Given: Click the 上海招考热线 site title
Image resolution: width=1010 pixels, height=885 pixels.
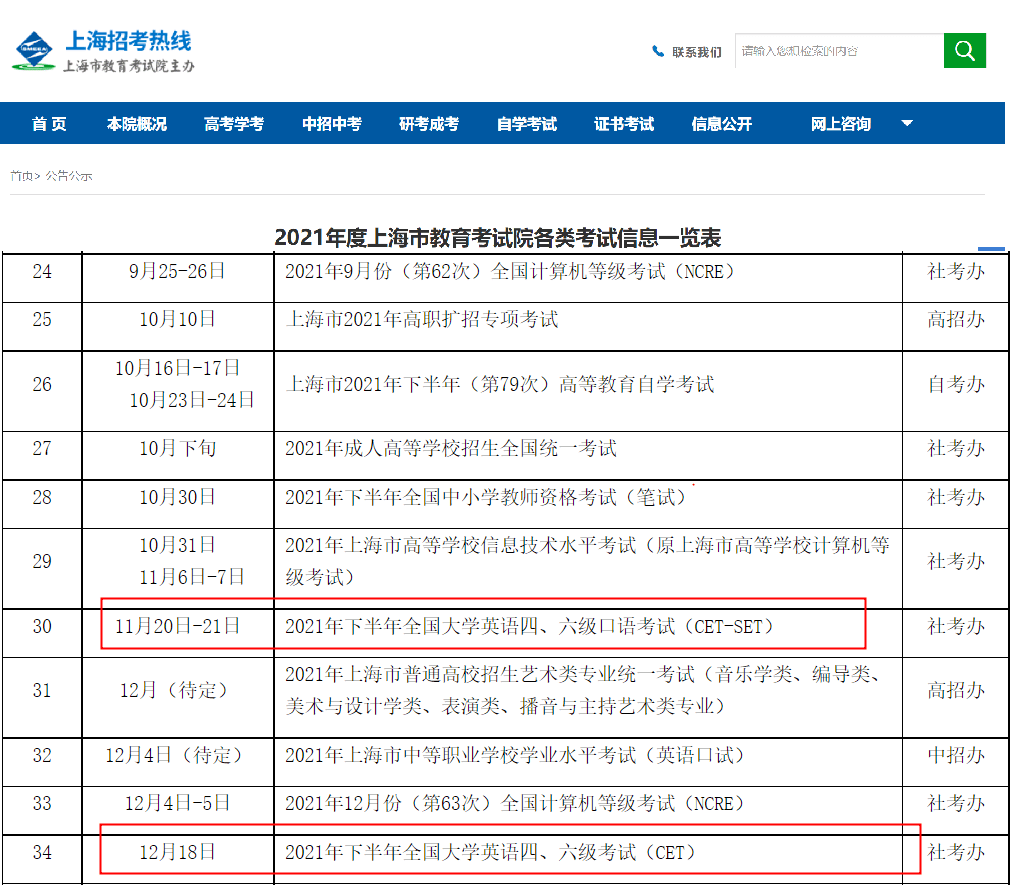Looking at the screenshot, I should coord(128,41).
